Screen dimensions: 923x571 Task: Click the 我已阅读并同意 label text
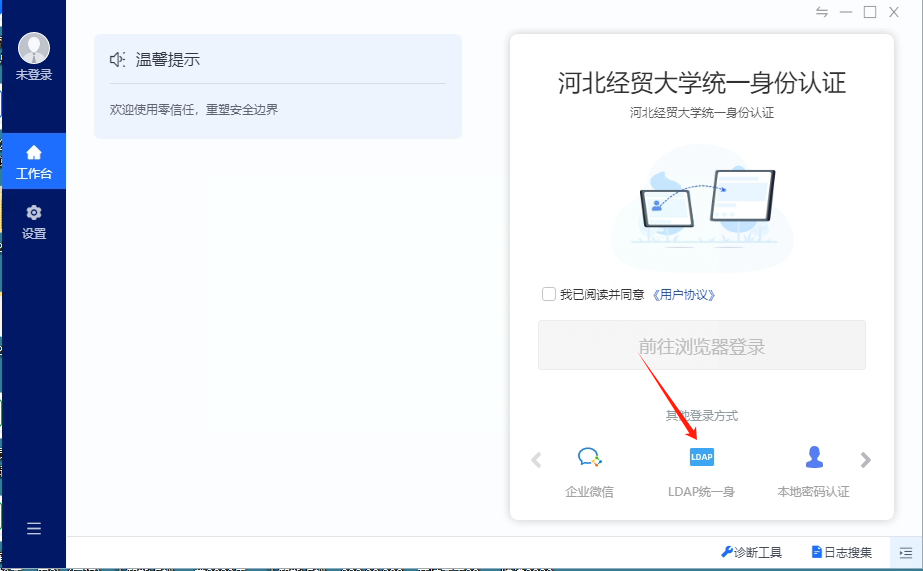[602, 294]
